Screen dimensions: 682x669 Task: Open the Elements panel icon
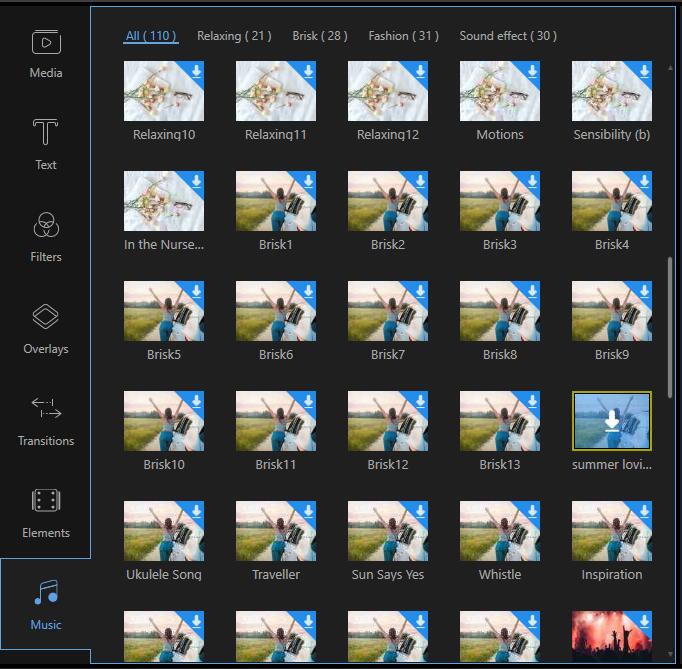point(46,500)
